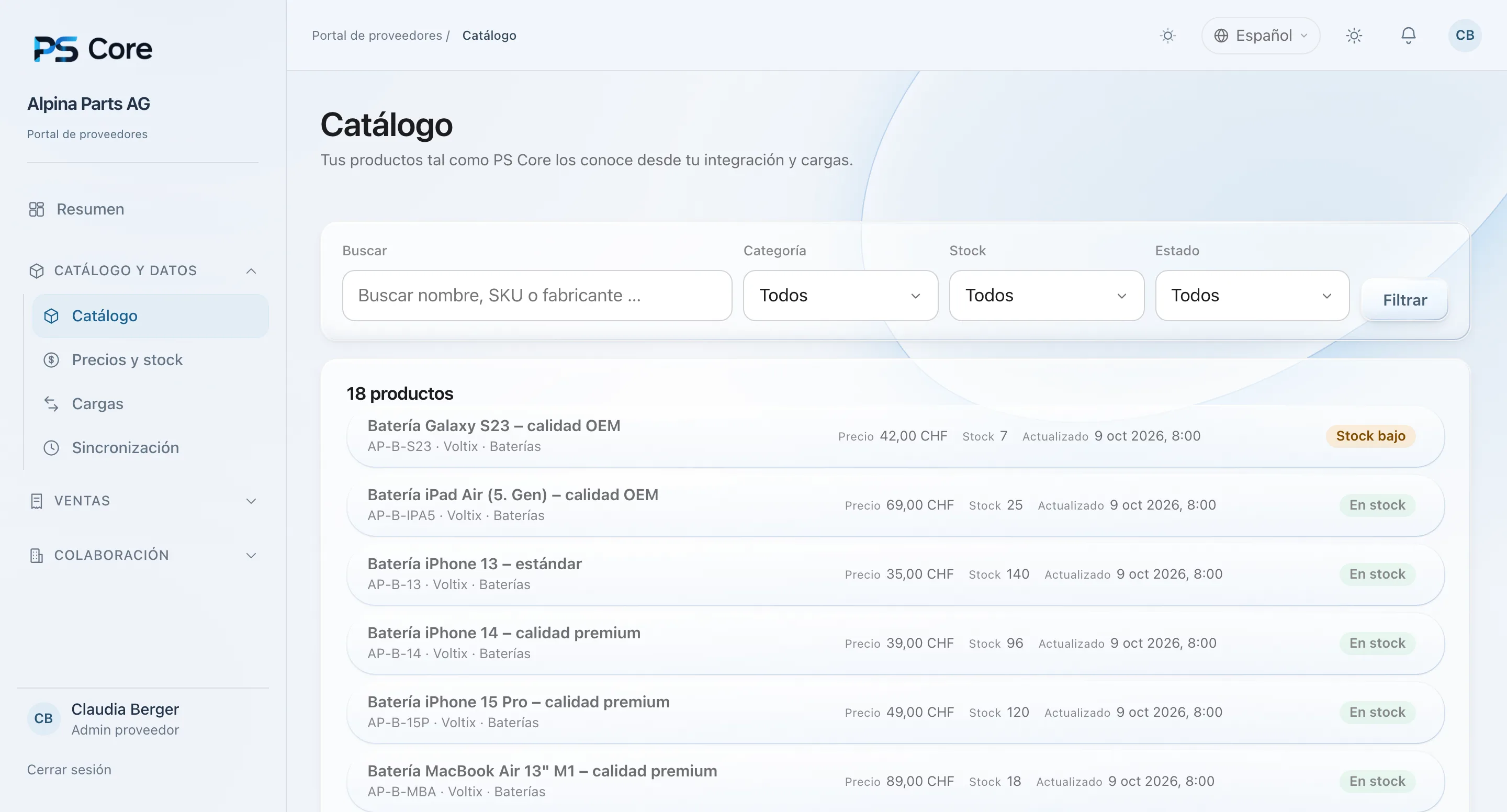
Task: Click Claudia Berger's CB avatar
Action: tap(43, 718)
